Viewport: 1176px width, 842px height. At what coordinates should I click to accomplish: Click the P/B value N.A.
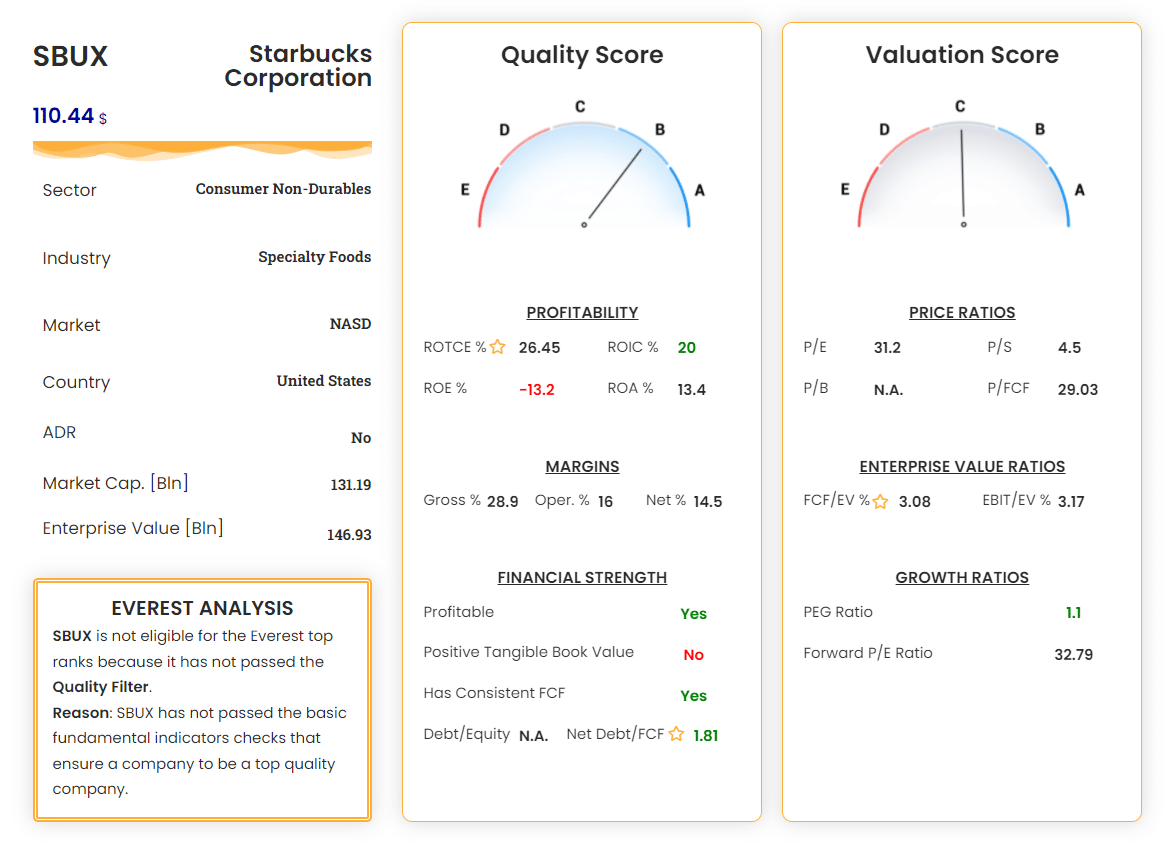click(889, 390)
